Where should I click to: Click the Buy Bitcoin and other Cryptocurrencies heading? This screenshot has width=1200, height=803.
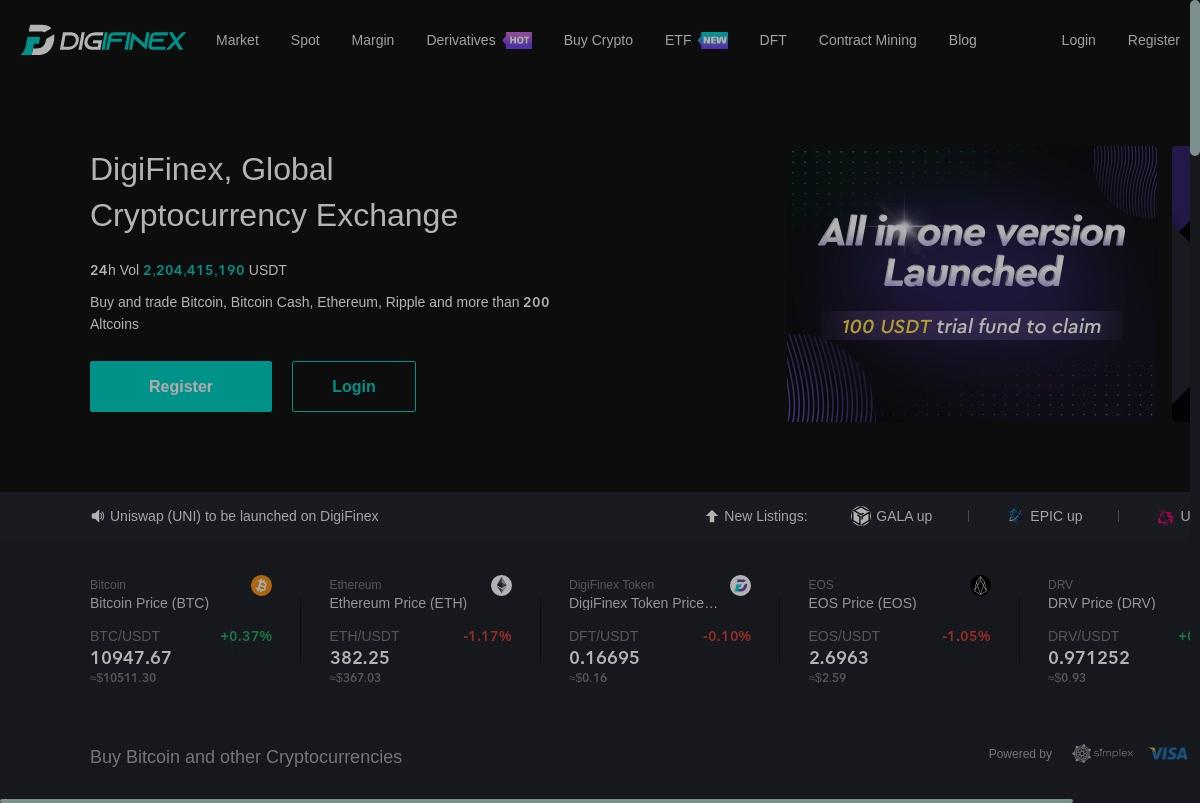pyautogui.click(x=246, y=757)
